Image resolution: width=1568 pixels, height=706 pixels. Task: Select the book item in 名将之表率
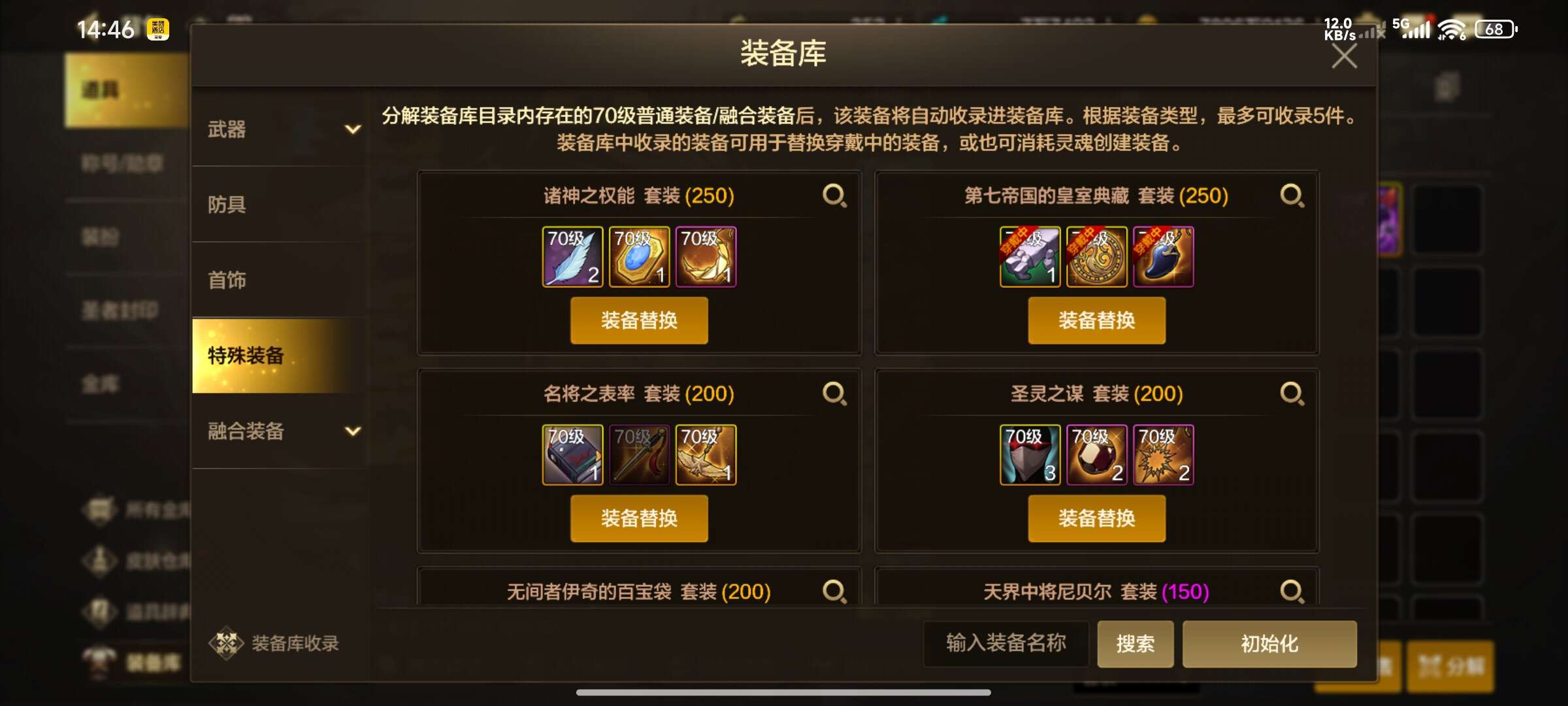(572, 455)
